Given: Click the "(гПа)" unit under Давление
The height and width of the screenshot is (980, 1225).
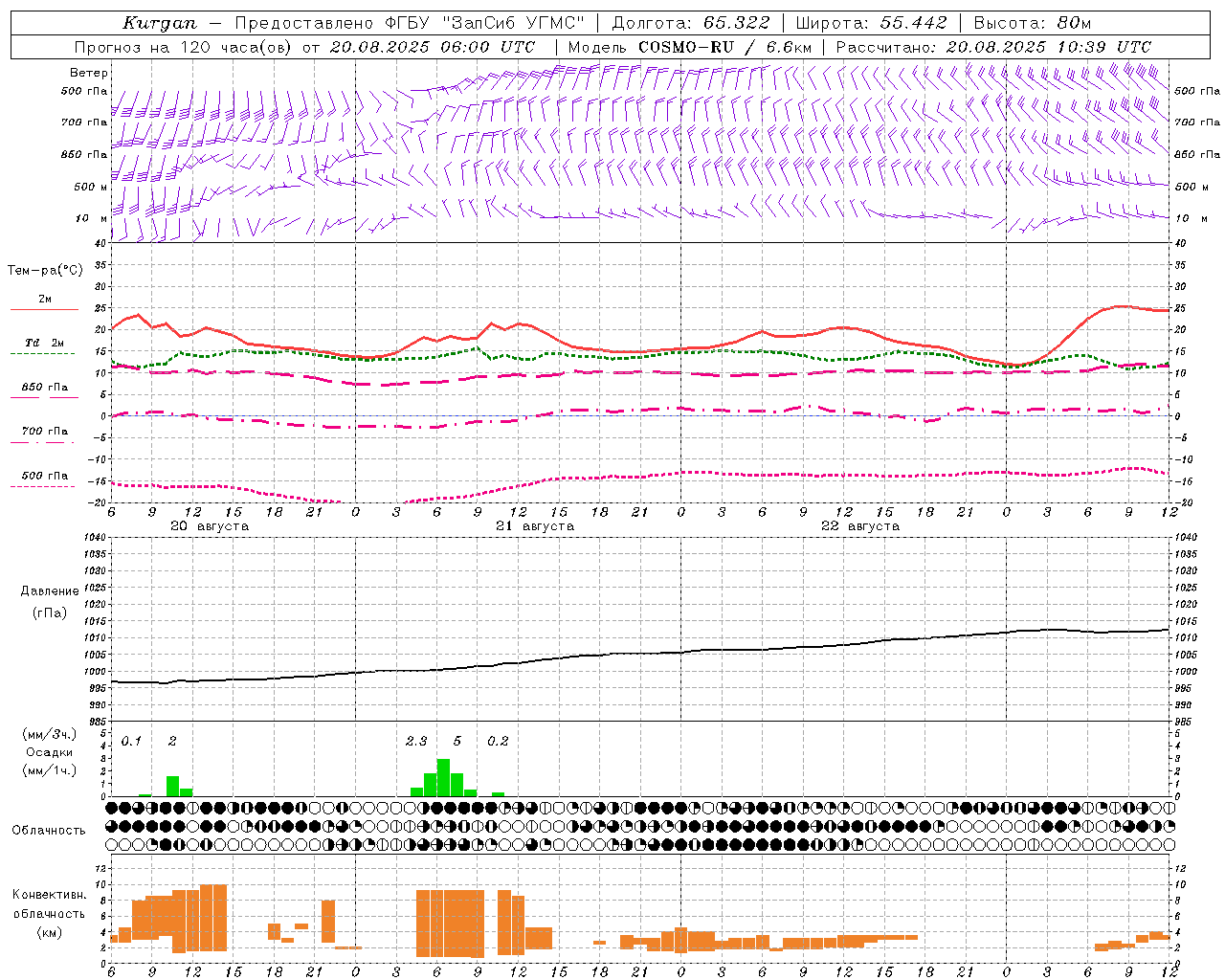Looking at the screenshot, I should pyautogui.click(x=49, y=613).
